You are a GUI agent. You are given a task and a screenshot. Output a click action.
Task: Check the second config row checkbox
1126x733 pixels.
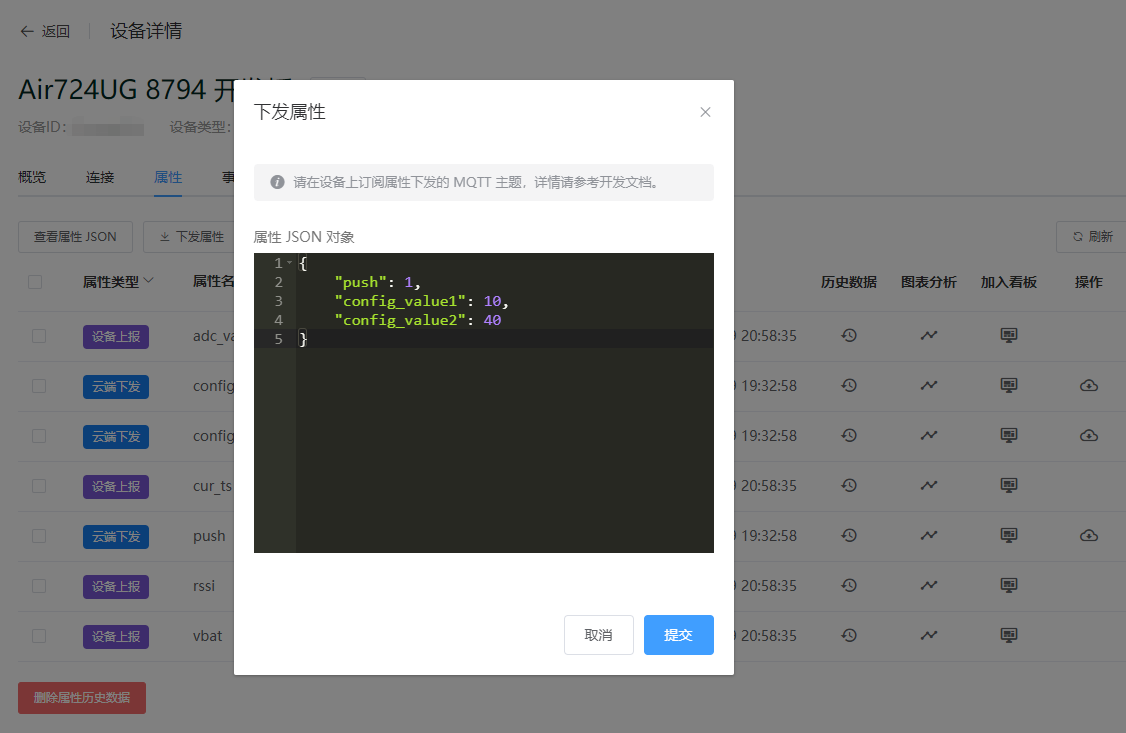pyautogui.click(x=39, y=436)
